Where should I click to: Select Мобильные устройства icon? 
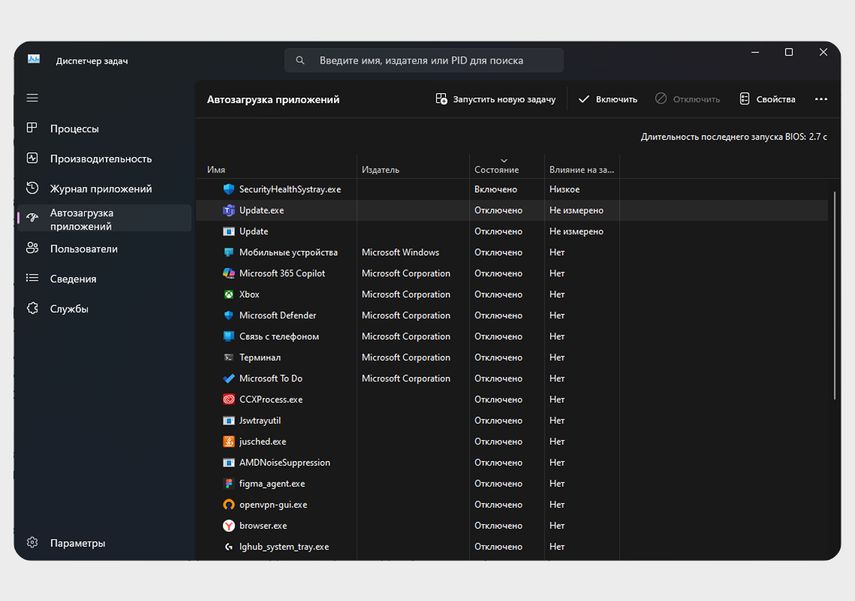(x=228, y=253)
